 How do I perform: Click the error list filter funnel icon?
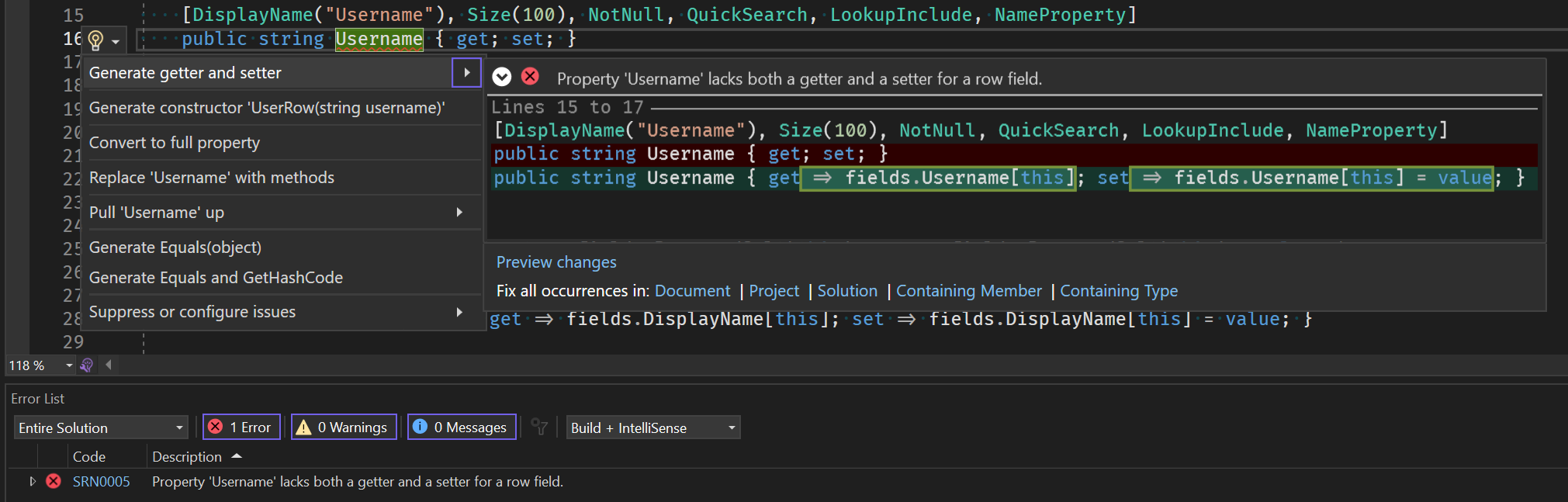pyautogui.click(x=539, y=427)
